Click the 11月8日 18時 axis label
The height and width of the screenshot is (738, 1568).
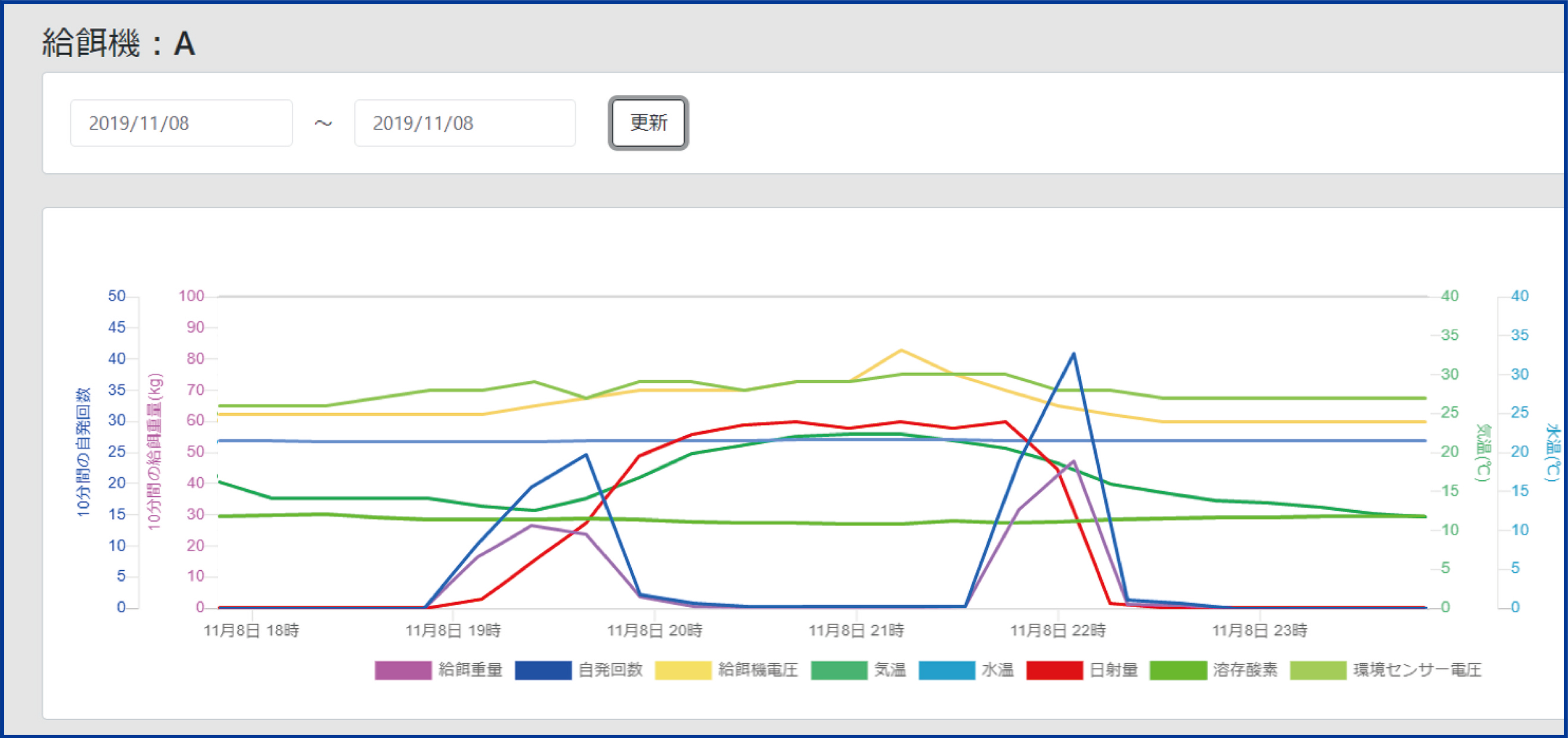251,630
